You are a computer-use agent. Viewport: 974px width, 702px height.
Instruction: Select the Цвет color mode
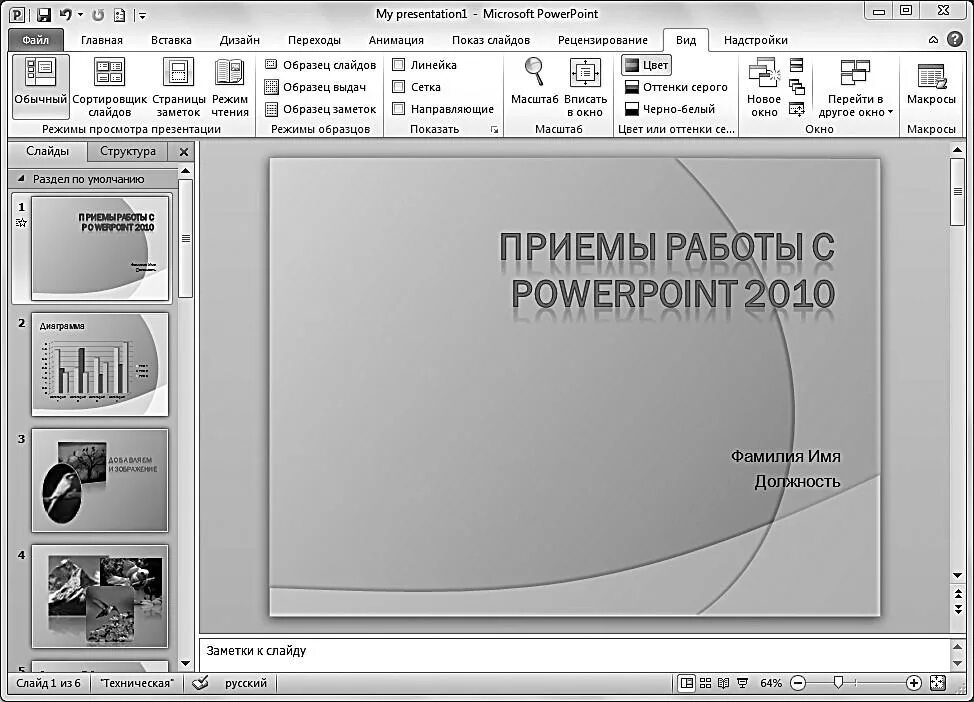[x=647, y=65]
